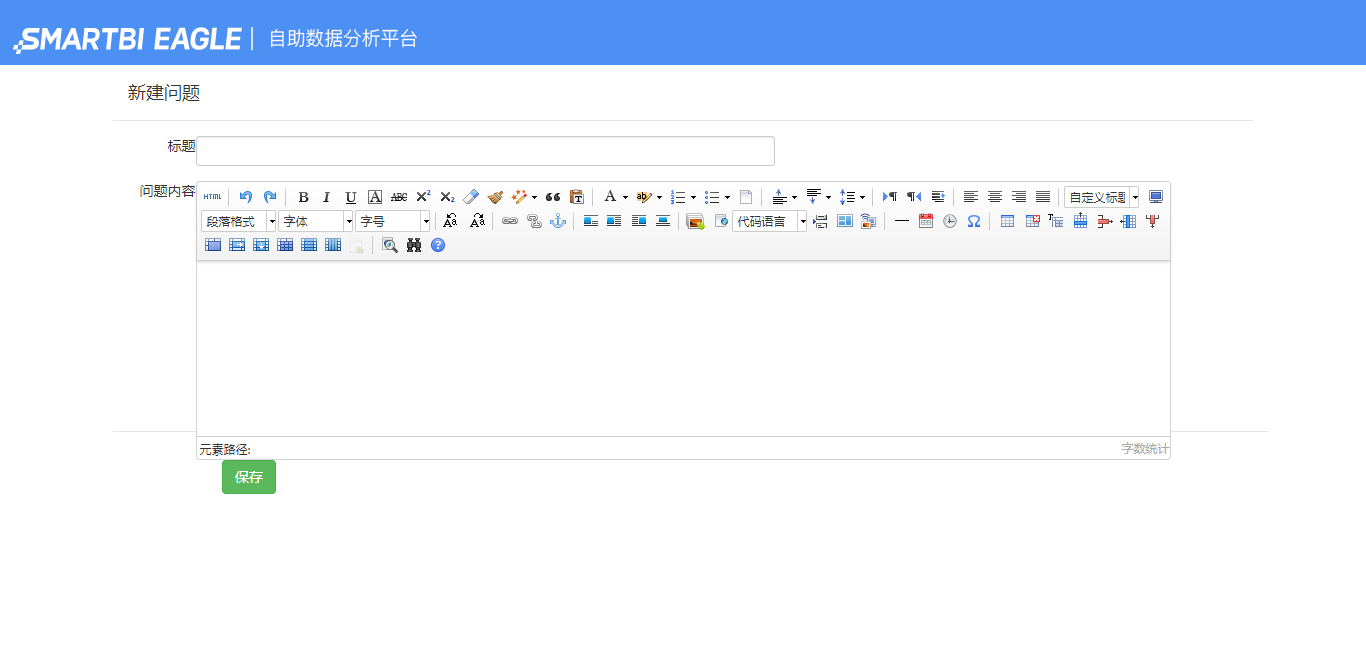
Task: Insert image with the picture icon
Action: (x=696, y=221)
